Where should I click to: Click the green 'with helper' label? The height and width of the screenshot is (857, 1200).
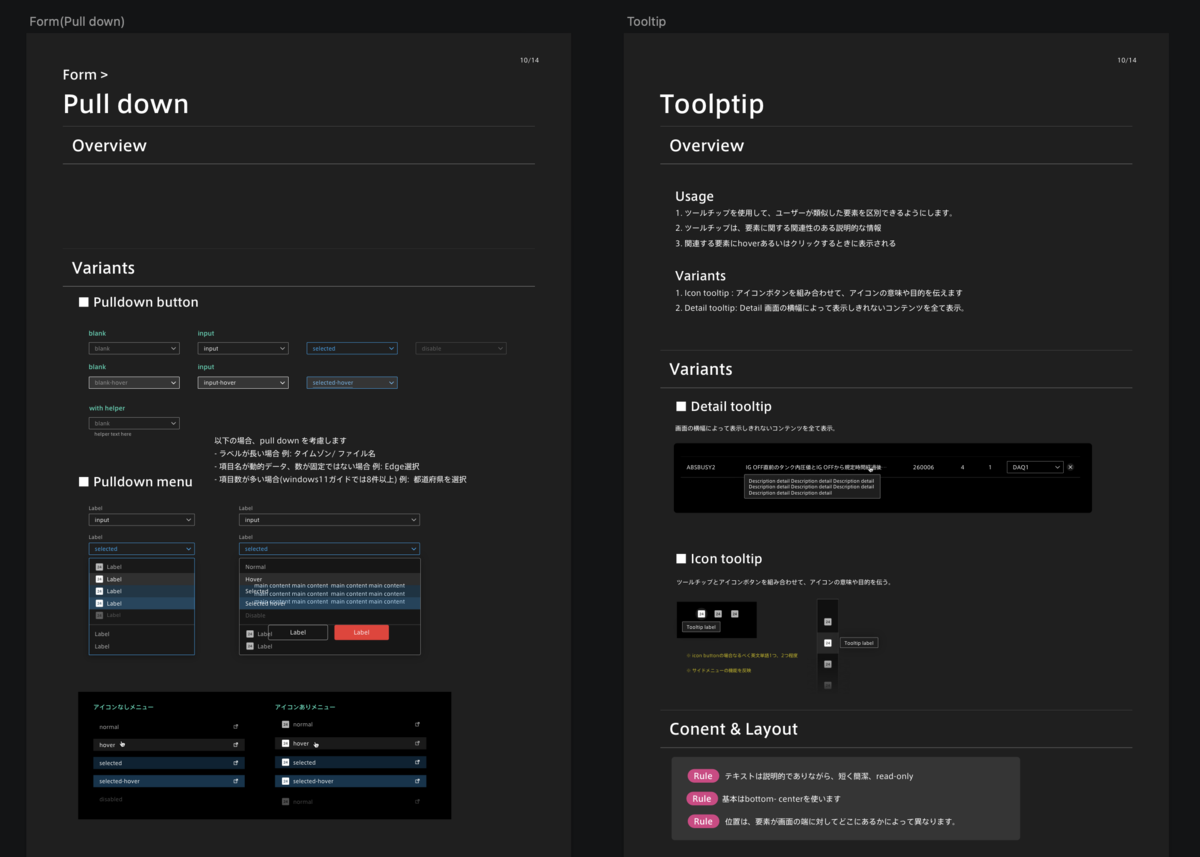click(x=107, y=408)
